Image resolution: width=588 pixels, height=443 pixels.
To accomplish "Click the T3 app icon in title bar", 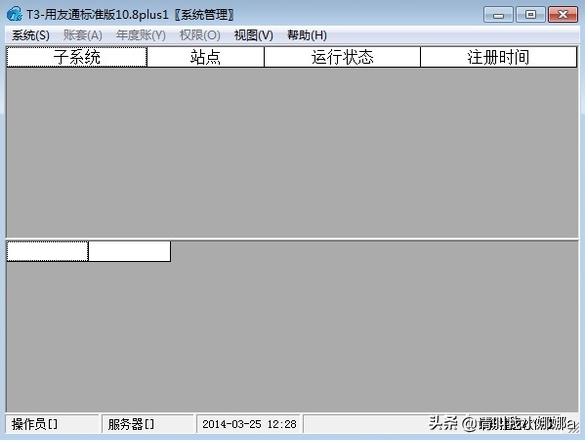I will tap(14, 14).
